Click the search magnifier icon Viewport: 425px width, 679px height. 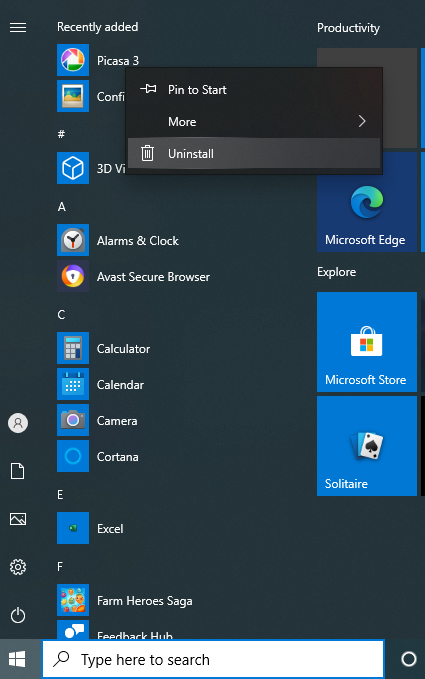pos(62,659)
